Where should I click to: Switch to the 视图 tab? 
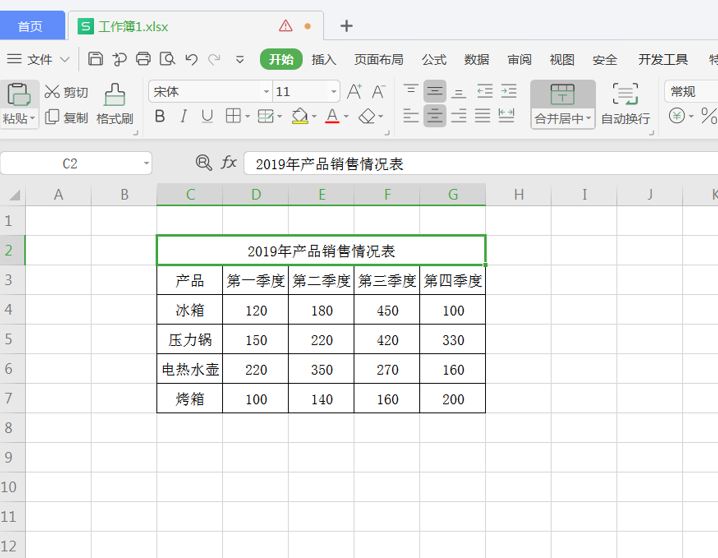tap(562, 60)
